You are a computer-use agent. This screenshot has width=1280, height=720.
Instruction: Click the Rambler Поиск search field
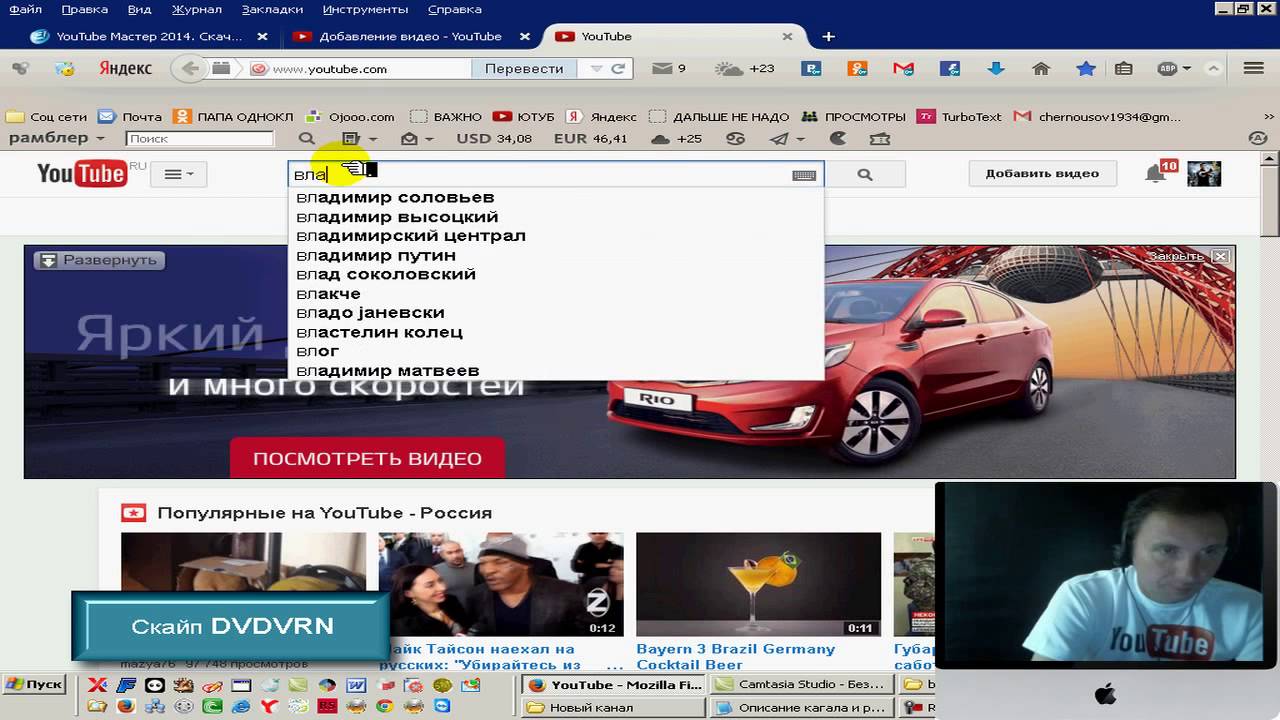pos(200,139)
